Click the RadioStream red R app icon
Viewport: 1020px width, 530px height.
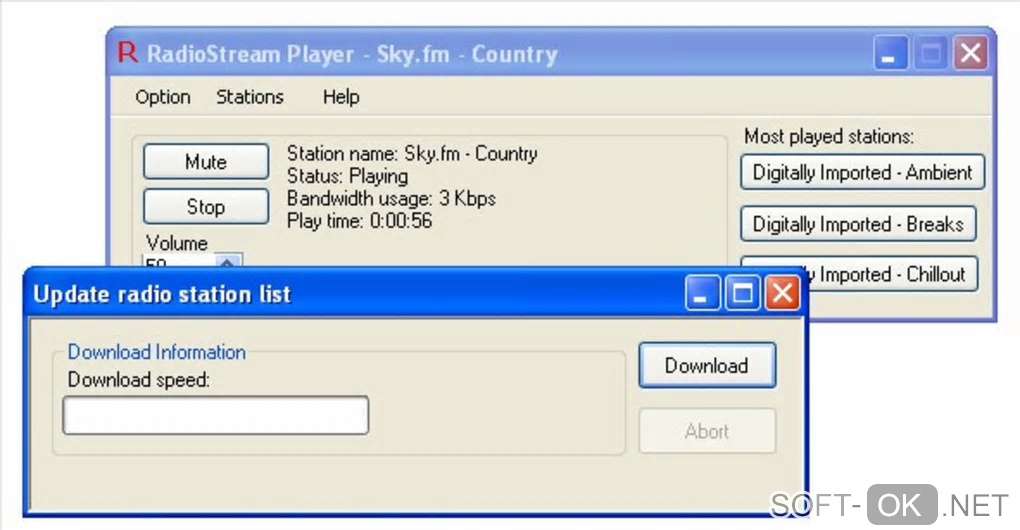tap(128, 52)
